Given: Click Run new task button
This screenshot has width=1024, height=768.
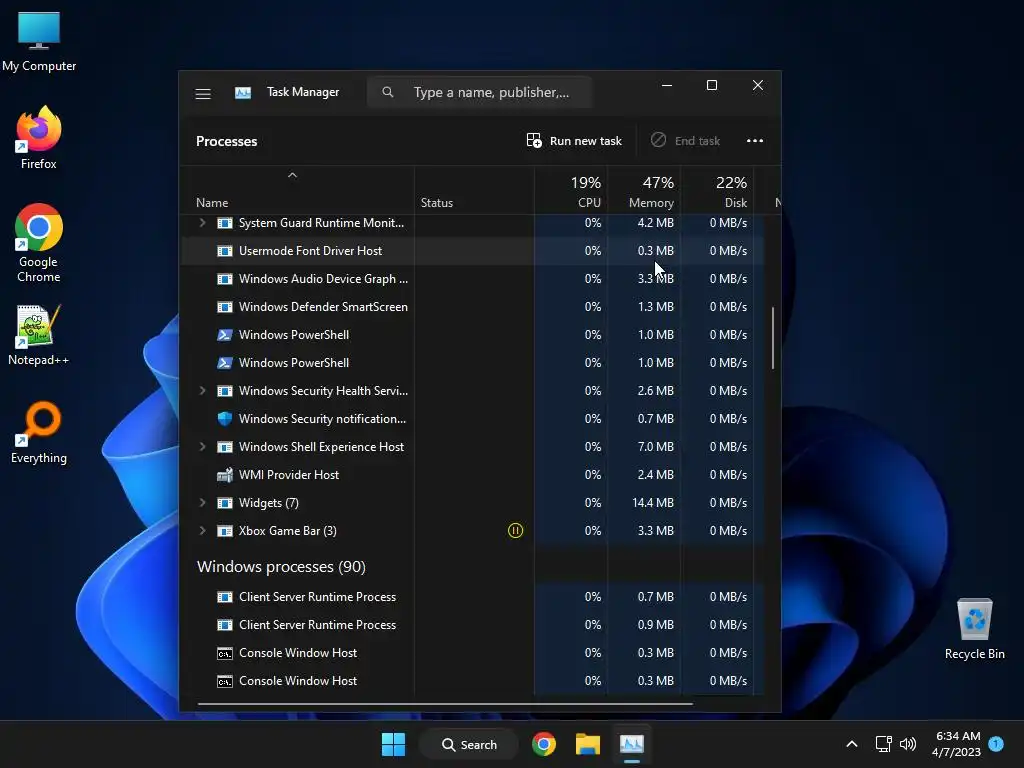Looking at the screenshot, I should 574,140.
